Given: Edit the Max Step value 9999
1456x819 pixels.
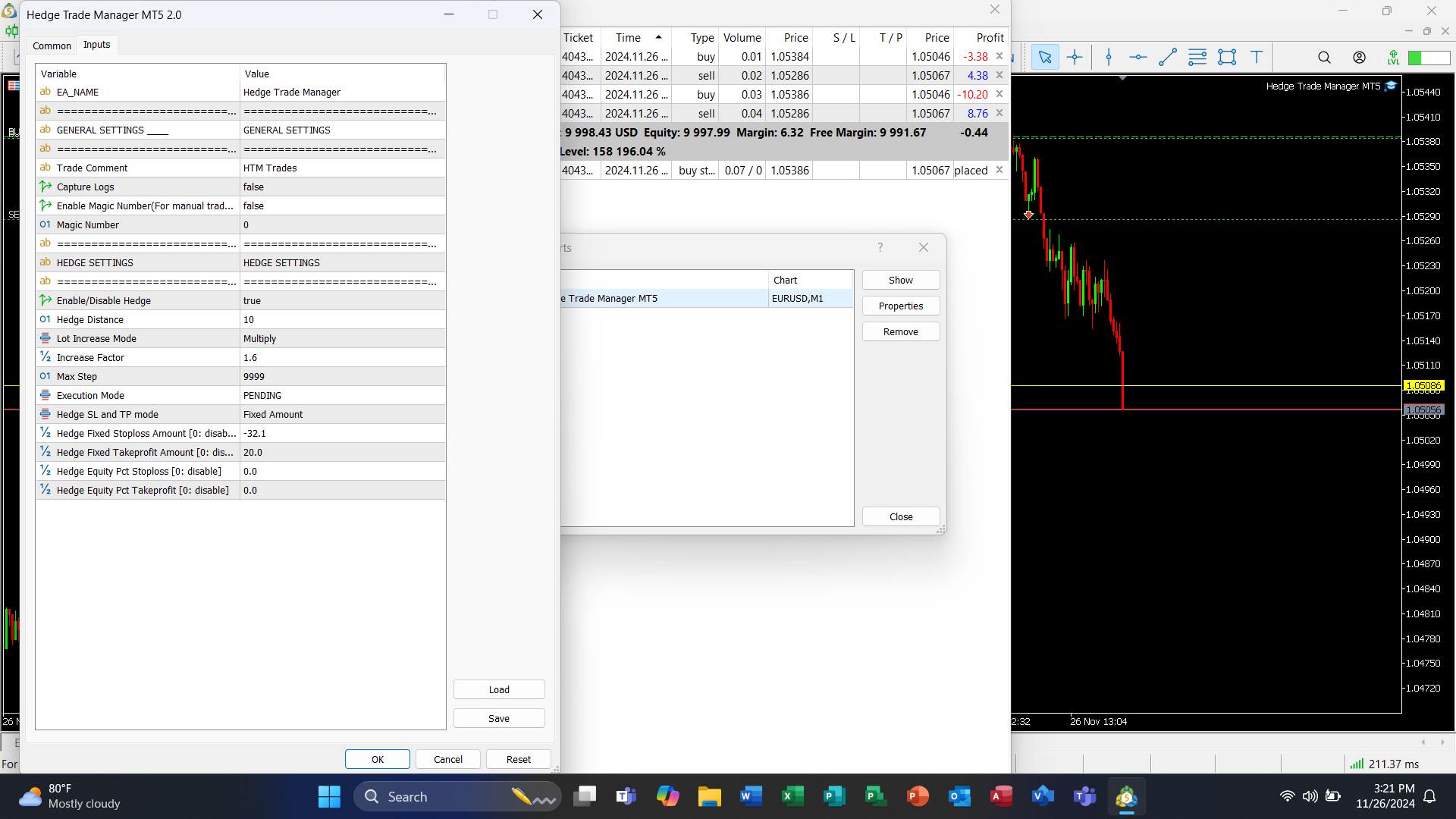Looking at the screenshot, I should pos(343,376).
